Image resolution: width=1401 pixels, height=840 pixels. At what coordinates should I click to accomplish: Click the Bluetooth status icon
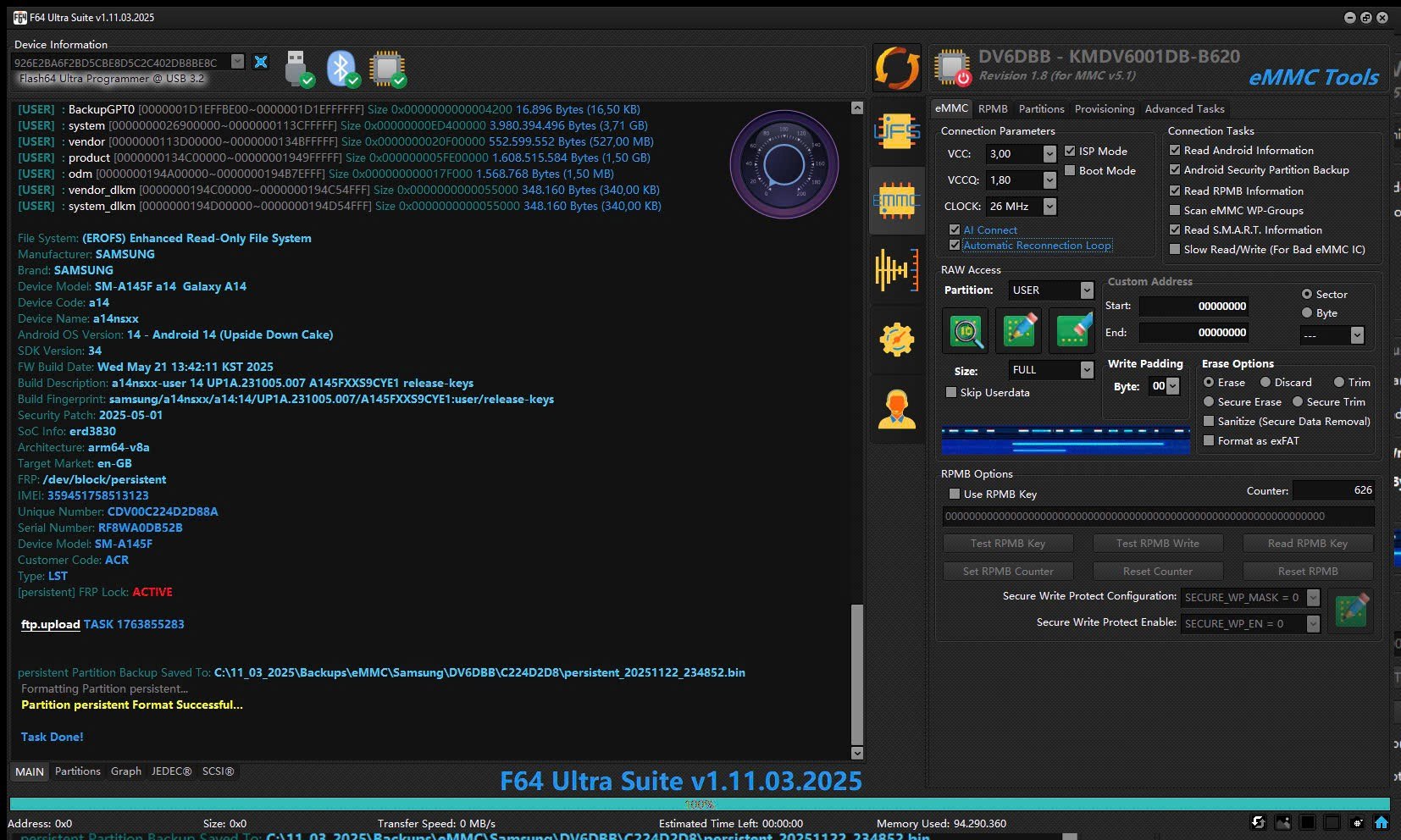[x=342, y=68]
